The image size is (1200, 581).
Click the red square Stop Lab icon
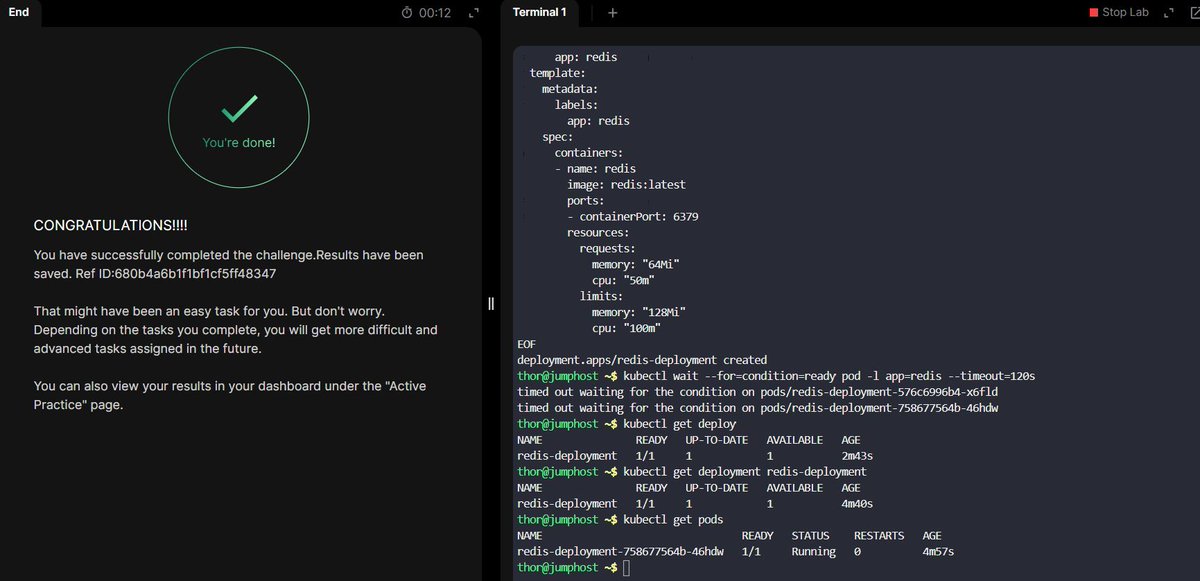[1092, 12]
